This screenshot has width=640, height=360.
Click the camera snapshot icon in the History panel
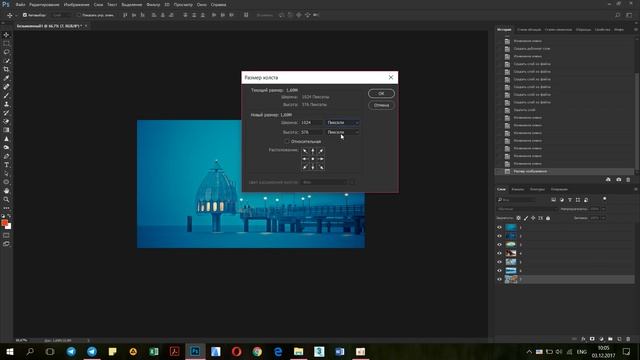click(x=618, y=180)
